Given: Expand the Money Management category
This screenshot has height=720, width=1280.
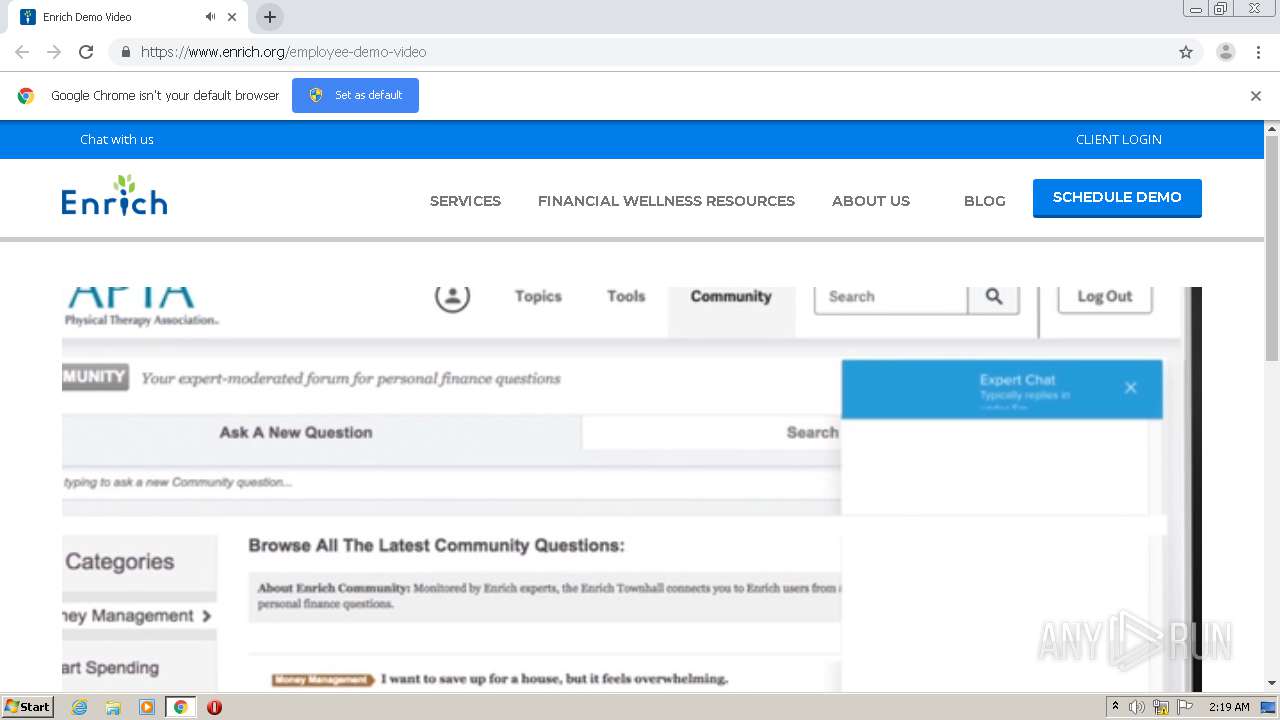Looking at the screenshot, I should pyautogui.click(x=139, y=616).
